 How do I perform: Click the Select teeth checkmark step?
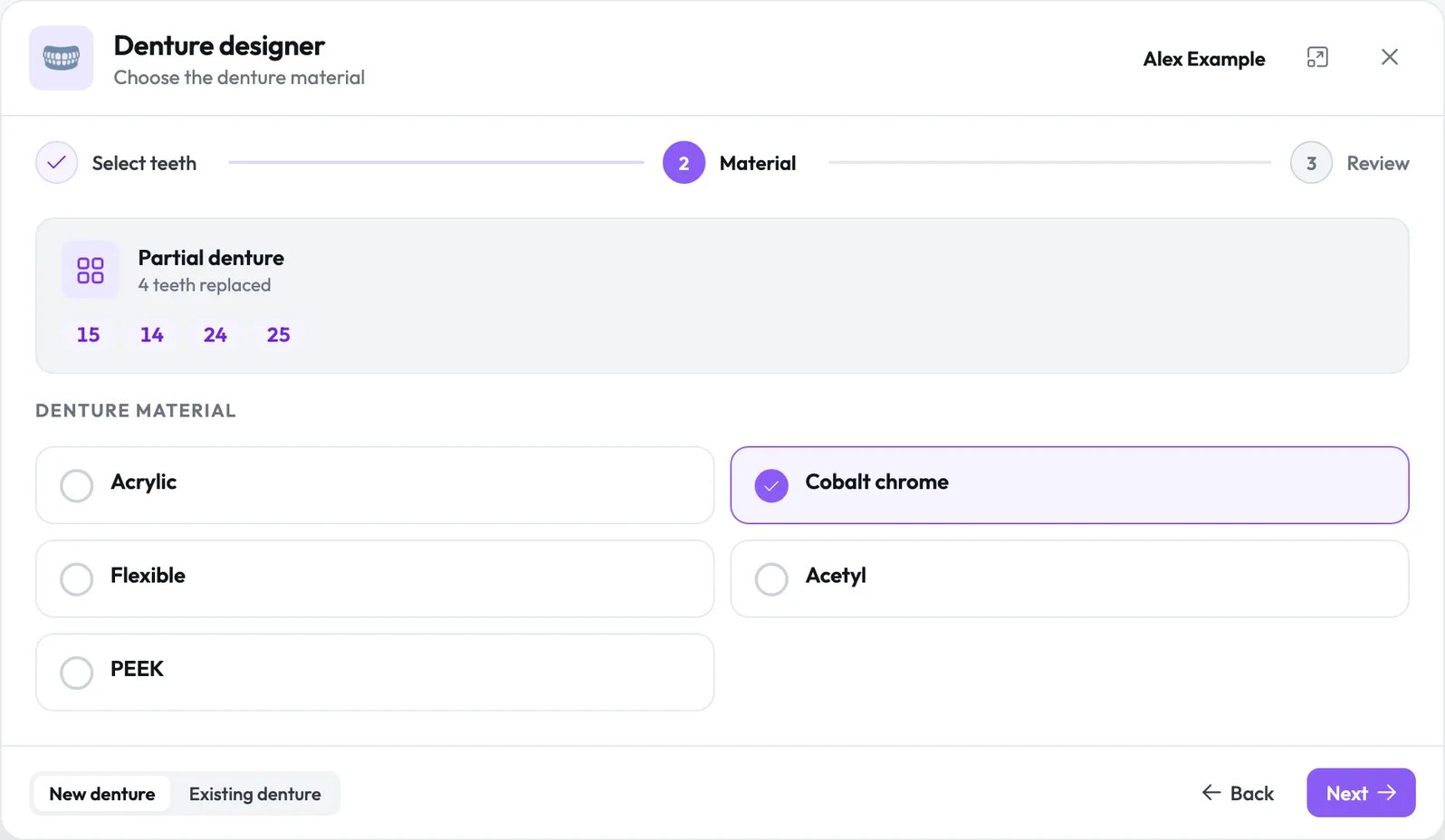(56, 163)
